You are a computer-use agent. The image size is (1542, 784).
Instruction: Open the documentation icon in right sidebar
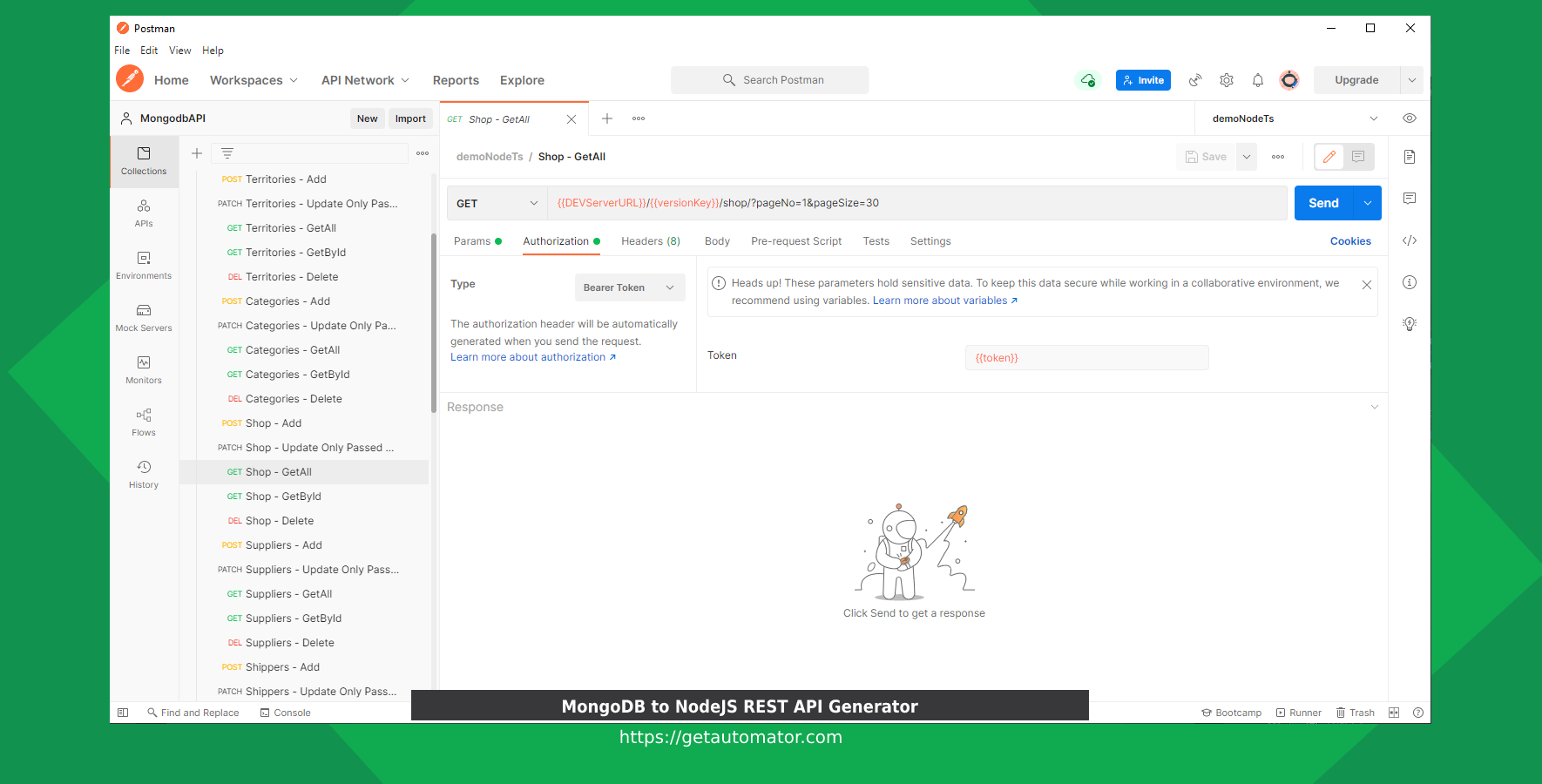1410,157
